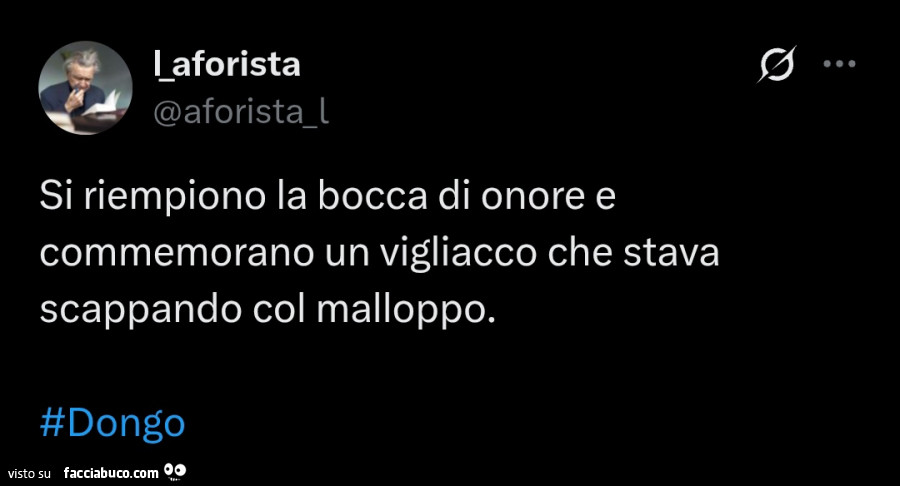Click the word 'stava' in the tweet
The height and width of the screenshot is (486, 900).
tap(672, 253)
